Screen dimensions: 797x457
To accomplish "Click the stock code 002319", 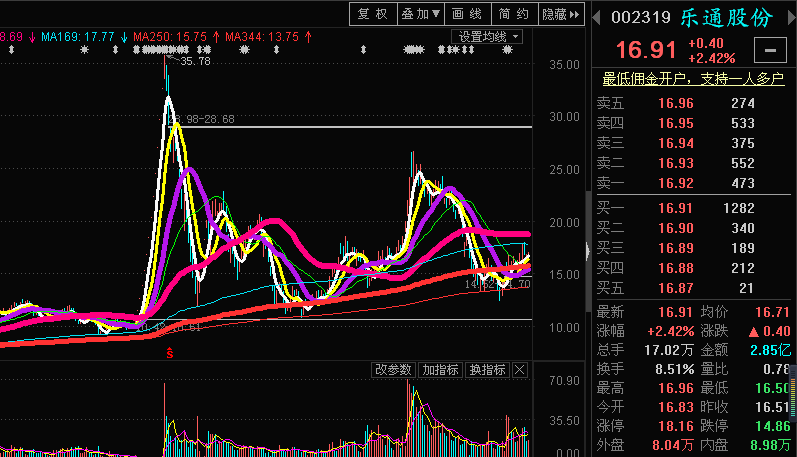I will (x=641, y=18).
